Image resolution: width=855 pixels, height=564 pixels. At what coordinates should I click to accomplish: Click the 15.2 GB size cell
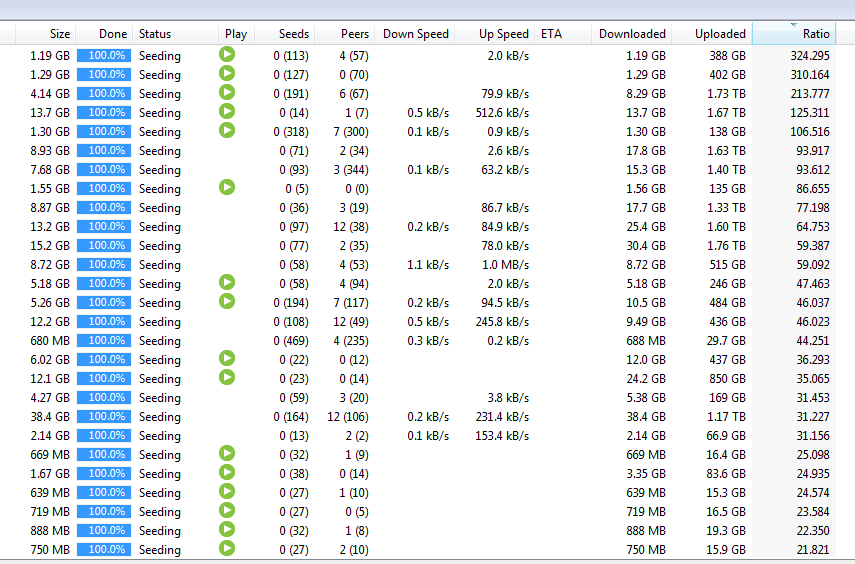tap(50, 246)
